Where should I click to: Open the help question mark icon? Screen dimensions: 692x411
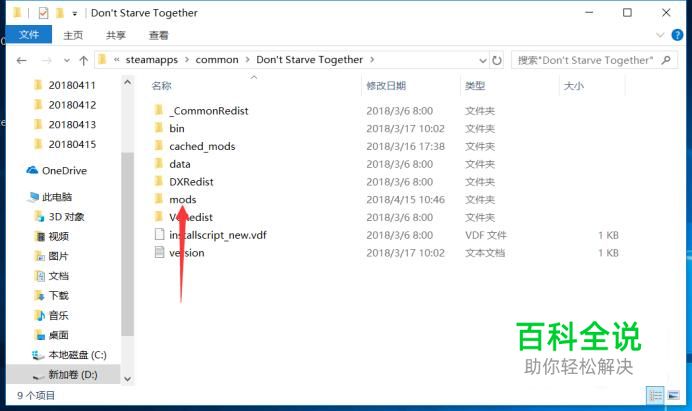click(677, 35)
